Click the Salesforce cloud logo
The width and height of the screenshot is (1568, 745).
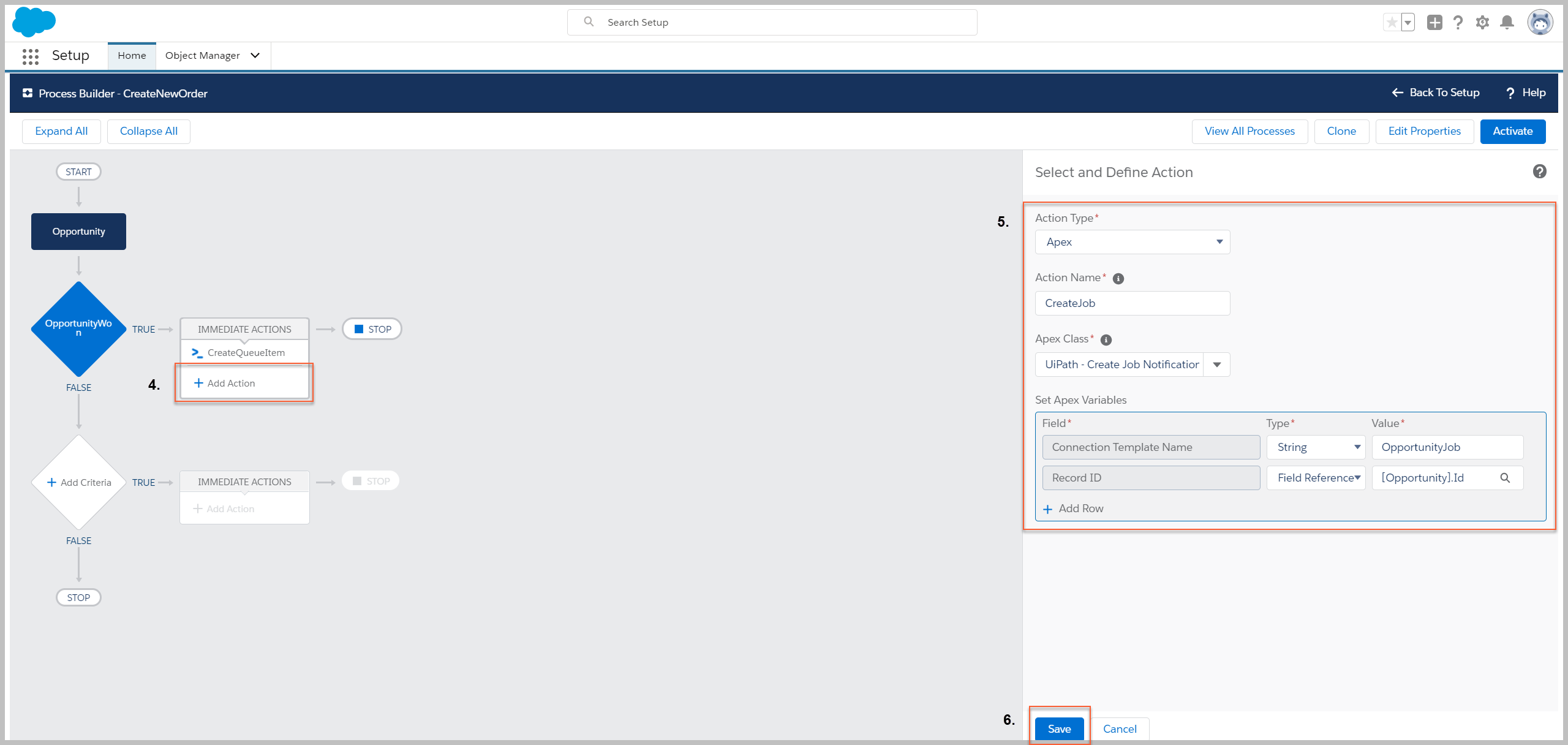[x=34, y=22]
